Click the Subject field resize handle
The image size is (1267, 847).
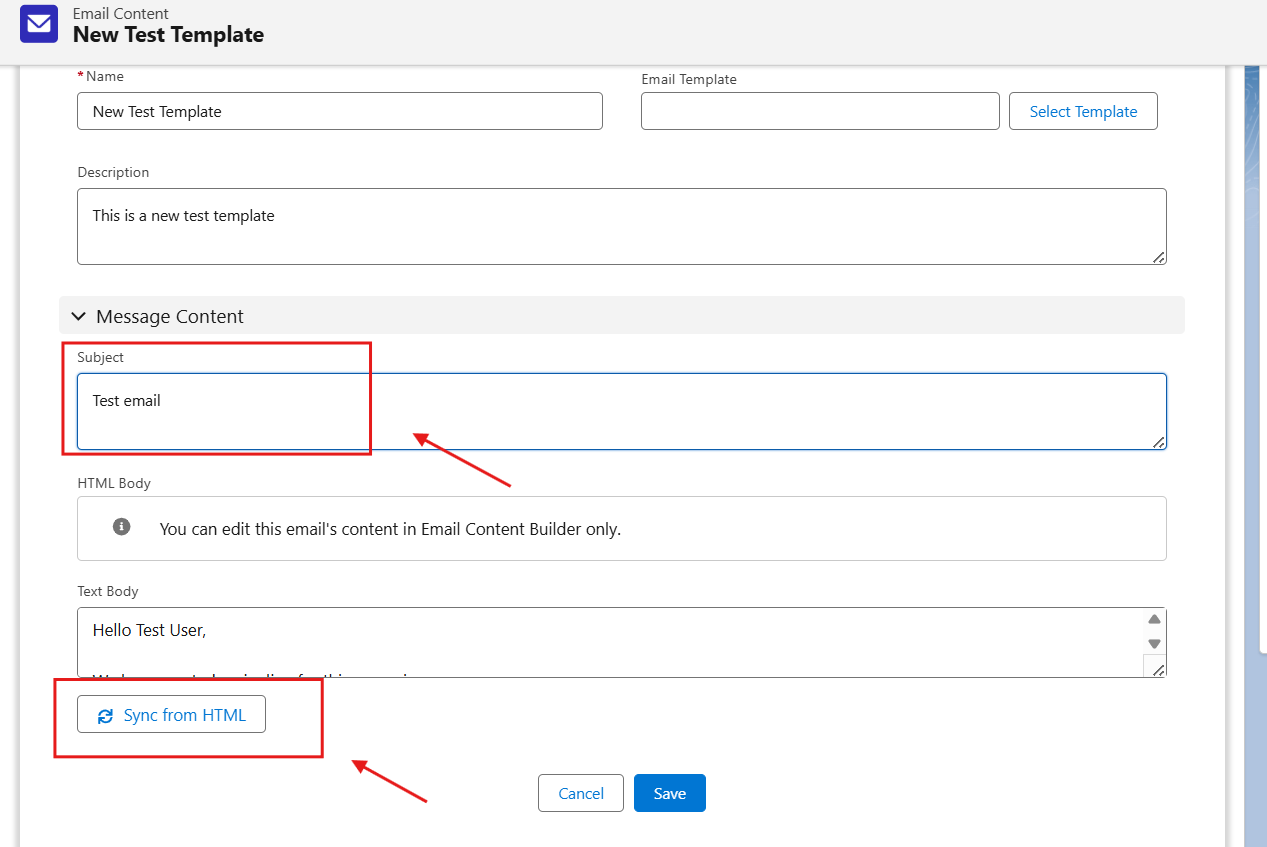point(1158,442)
